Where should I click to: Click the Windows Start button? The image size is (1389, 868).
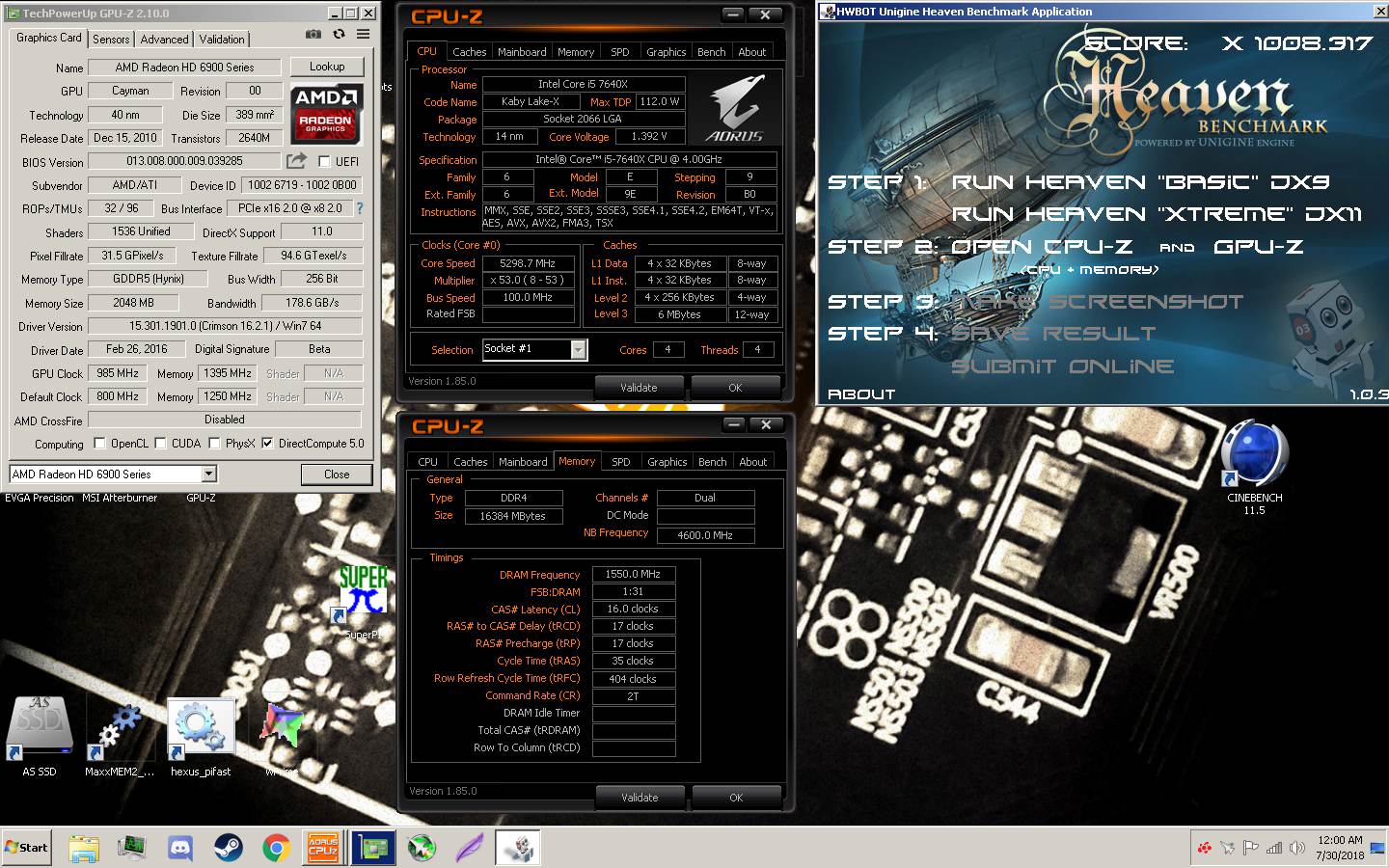(x=26, y=848)
